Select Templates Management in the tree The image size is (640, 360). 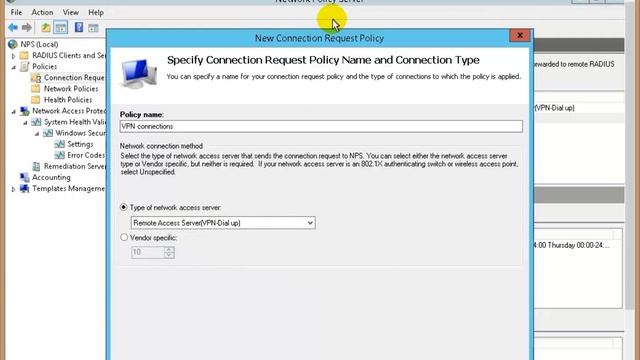pos(69,188)
